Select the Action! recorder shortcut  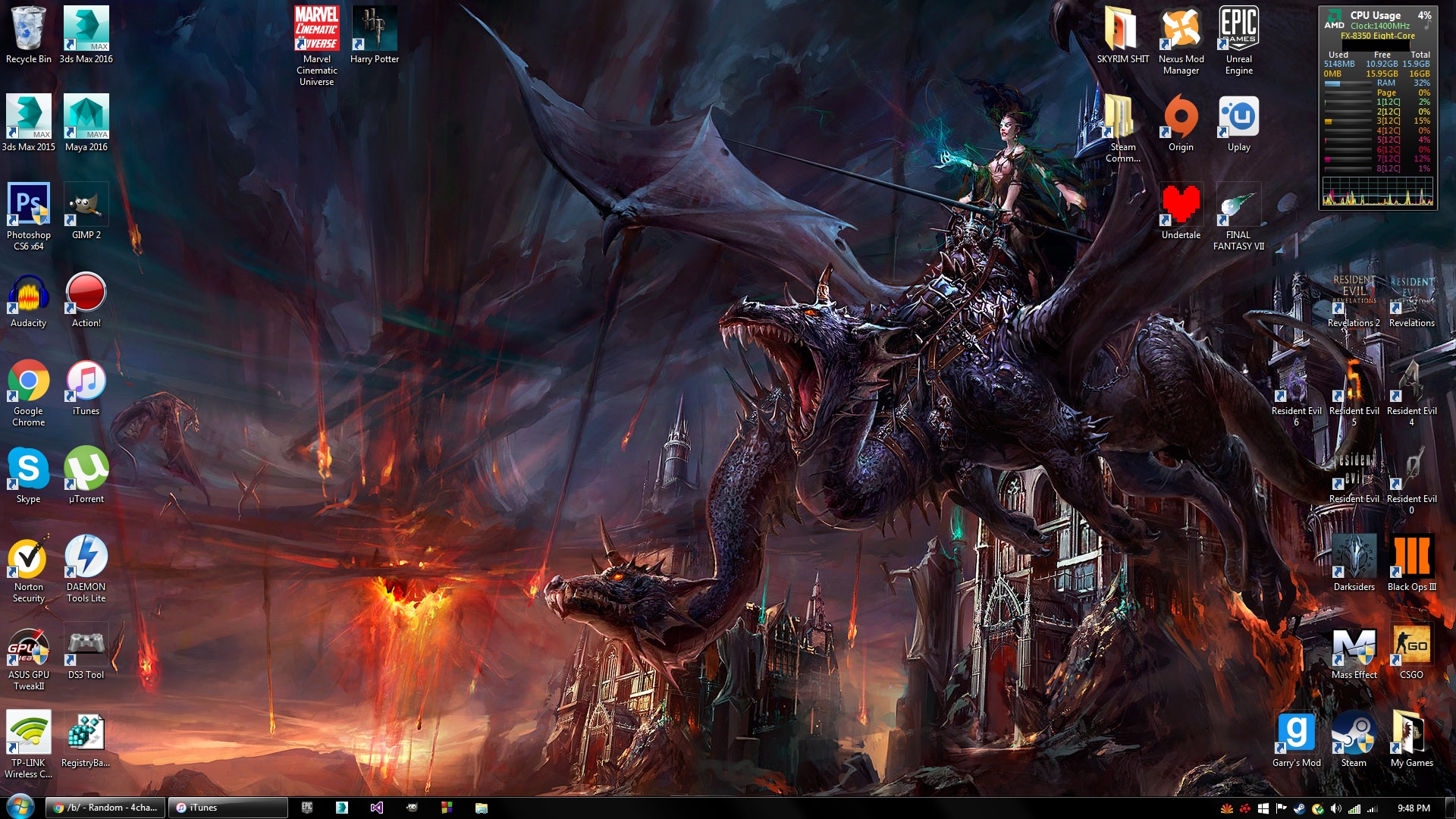click(86, 299)
